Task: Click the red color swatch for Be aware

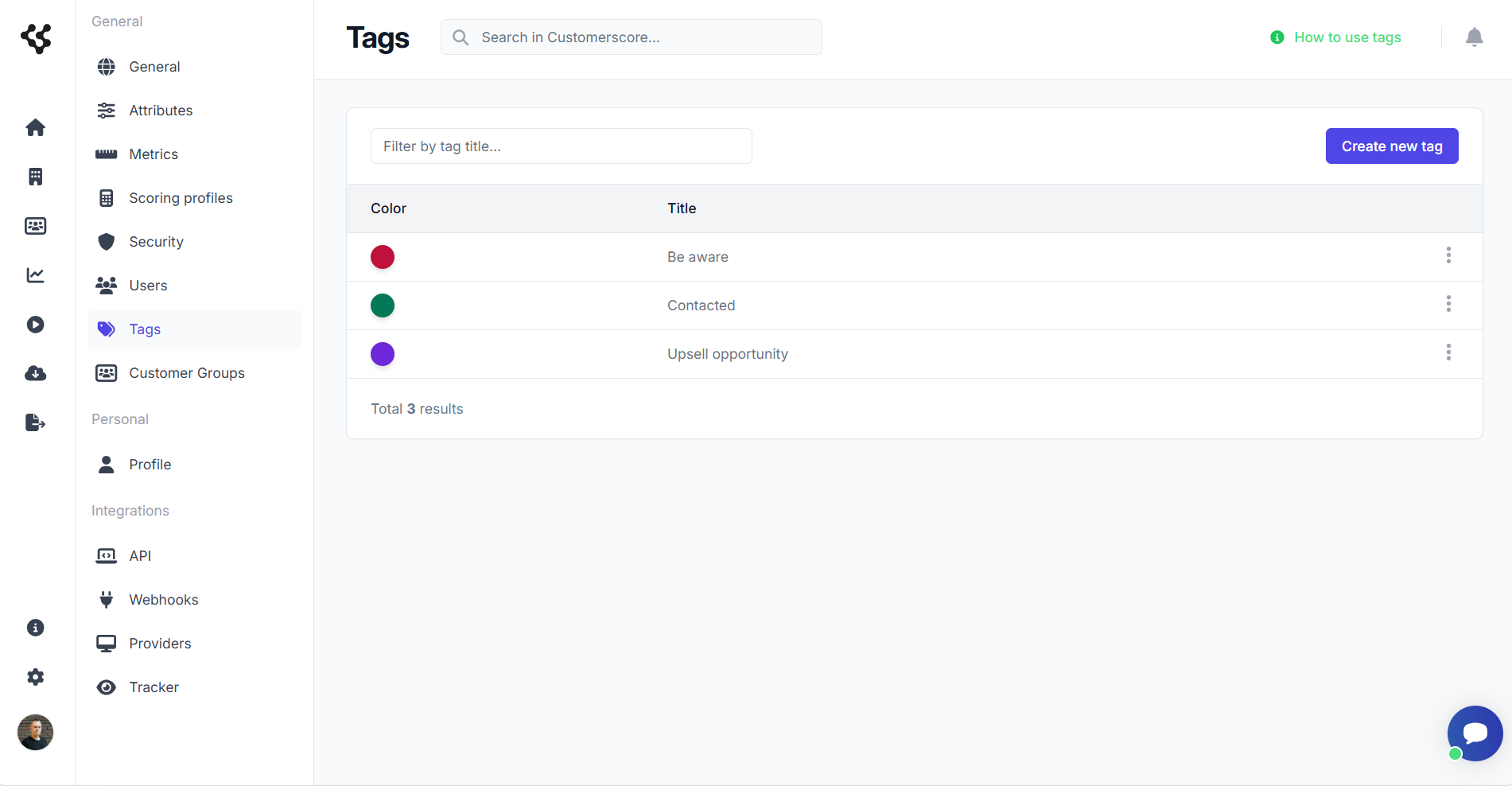Action: point(383,257)
